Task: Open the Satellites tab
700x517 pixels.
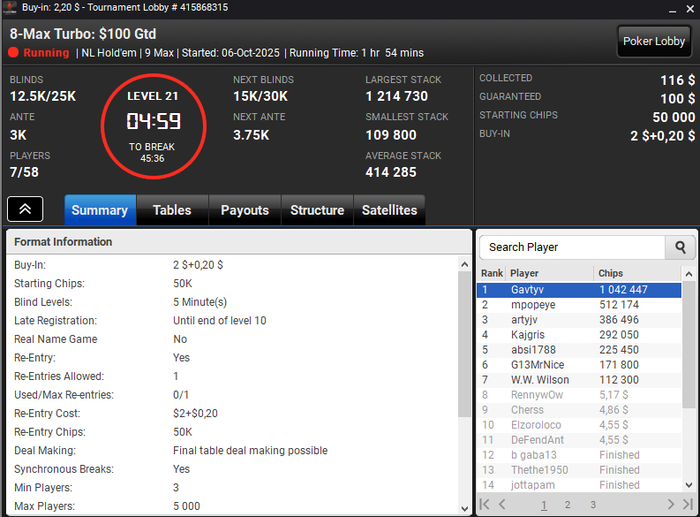Action: (x=389, y=210)
